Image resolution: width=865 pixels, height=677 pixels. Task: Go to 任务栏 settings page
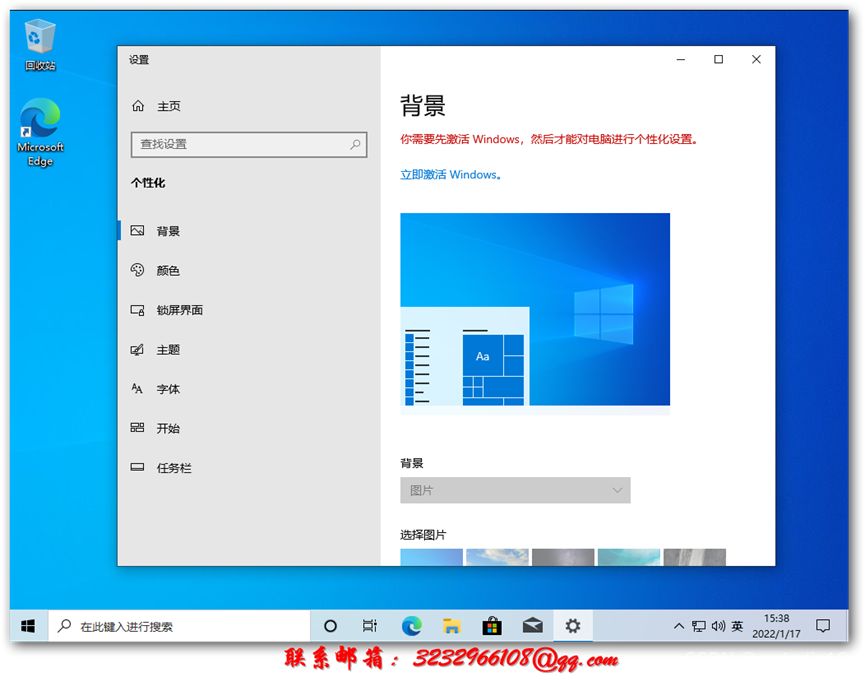(174, 468)
